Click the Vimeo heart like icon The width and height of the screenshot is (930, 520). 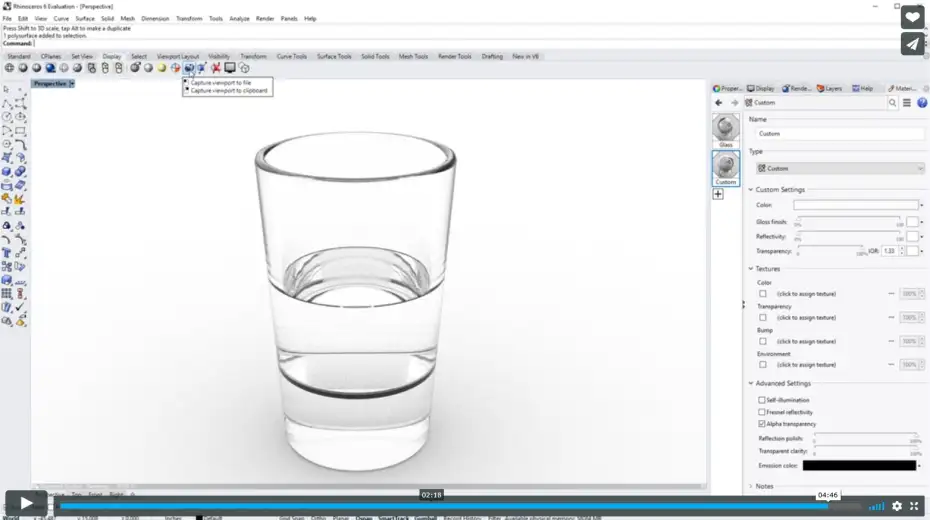coord(912,17)
